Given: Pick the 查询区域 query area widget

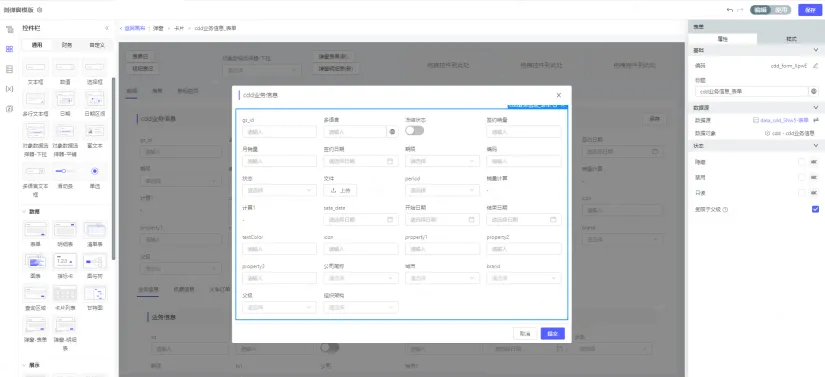Looking at the screenshot, I should click(36, 298).
